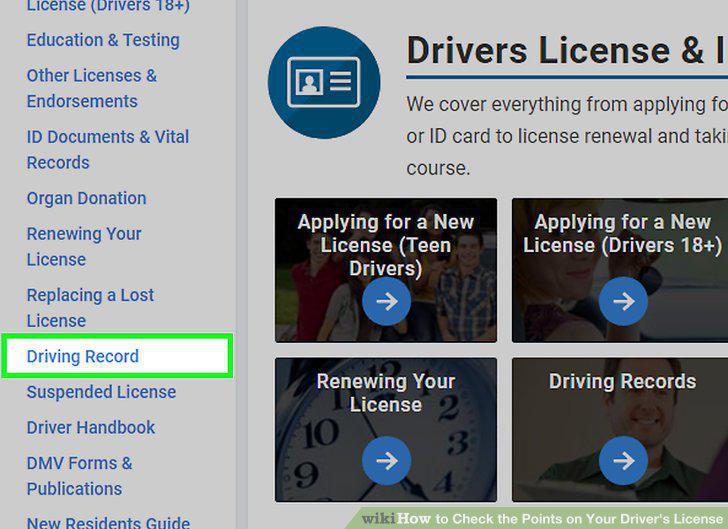
Task: Open Other Licenses & Endorsements link
Action: 92,88
